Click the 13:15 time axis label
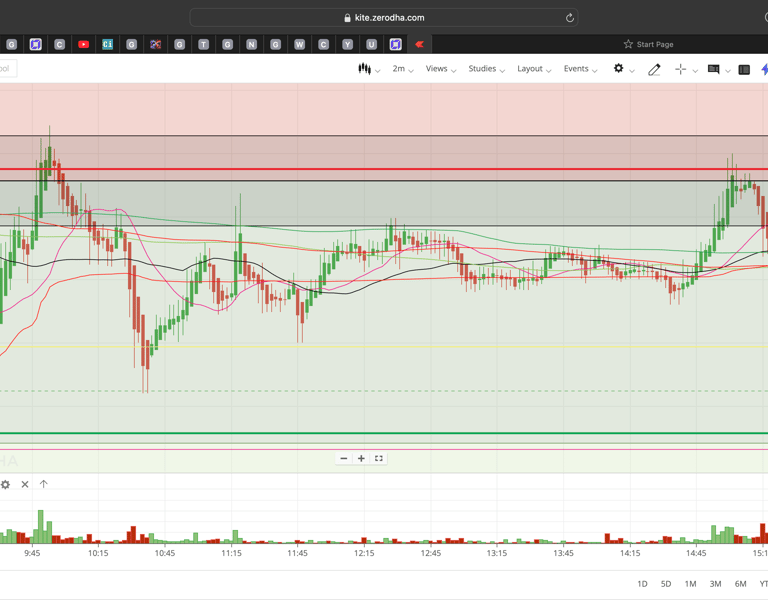This screenshot has height=600, width=768. [x=497, y=553]
